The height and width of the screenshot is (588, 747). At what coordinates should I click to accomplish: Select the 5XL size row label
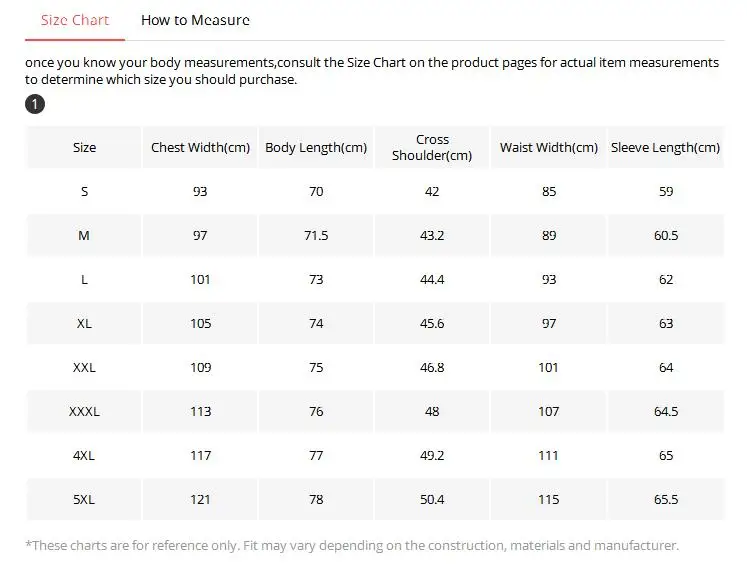click(x=84, y=499)
